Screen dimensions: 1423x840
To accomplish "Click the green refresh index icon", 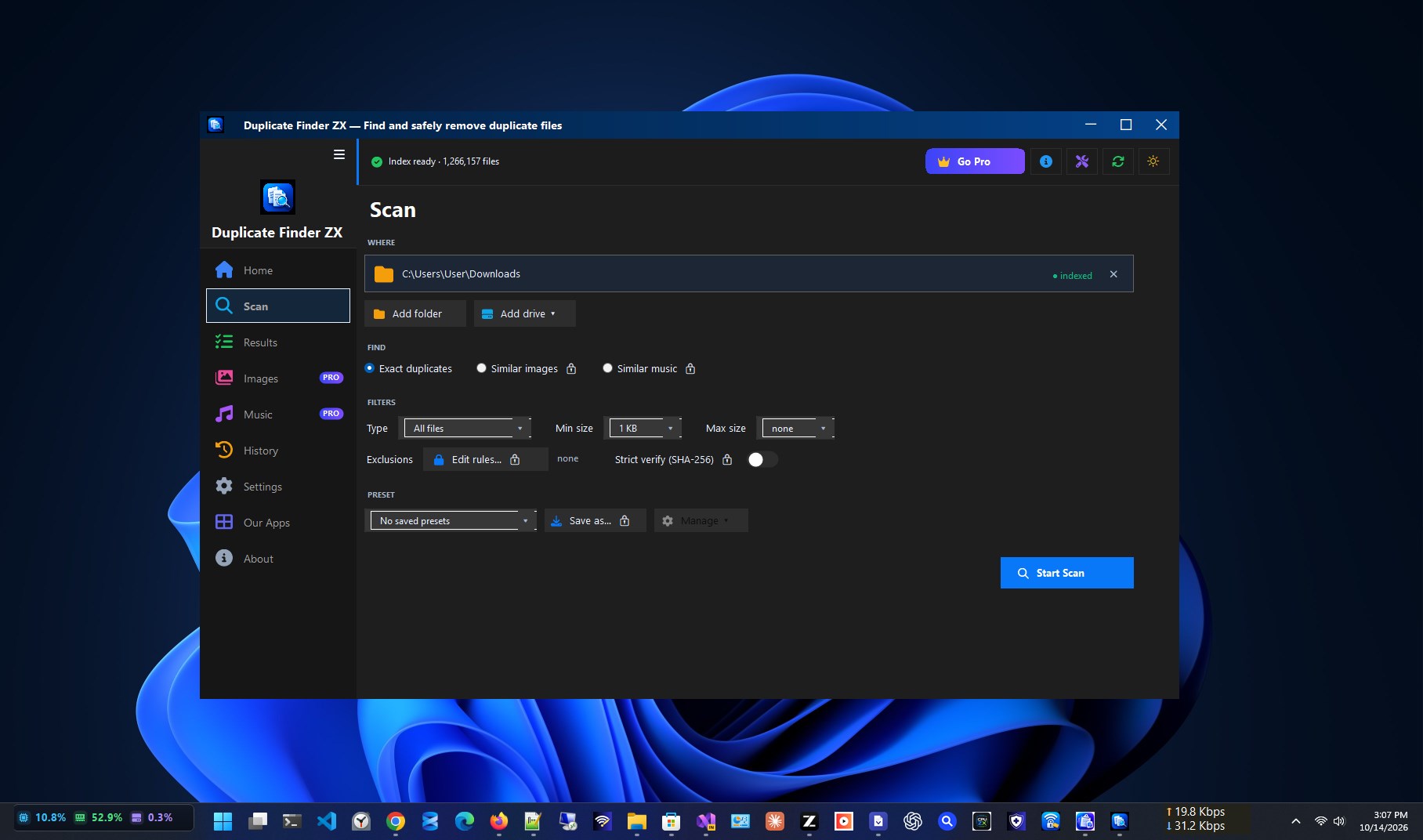I will coord(1118,161).
